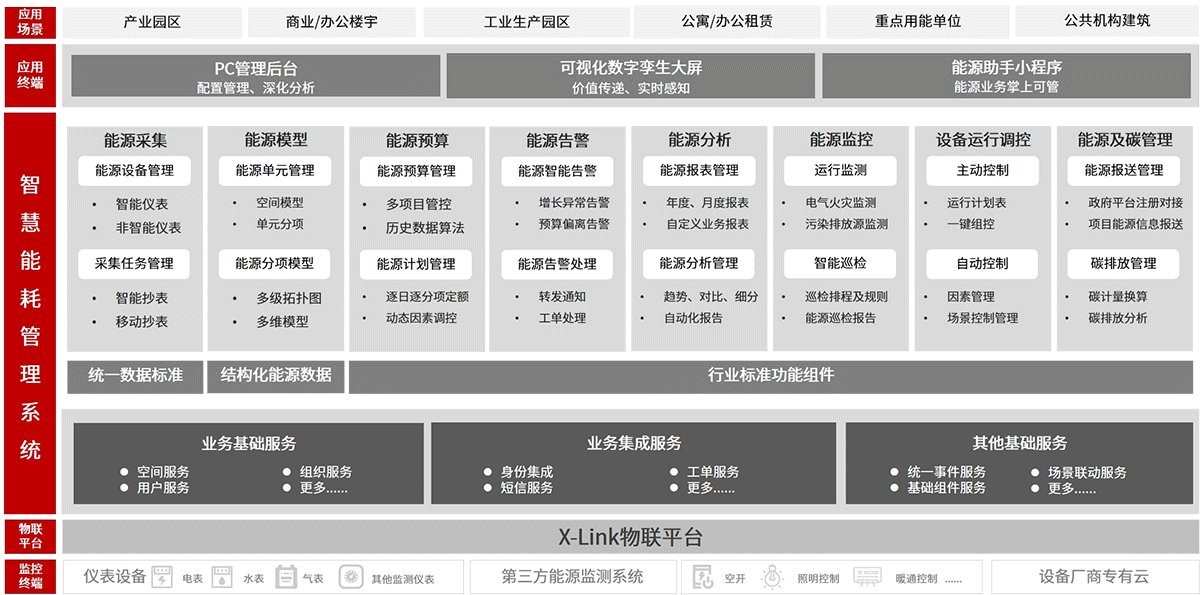Click the air switch (空开) icon
The image size is (1200, 595).
pyautogui.click(x=703, y=577)
